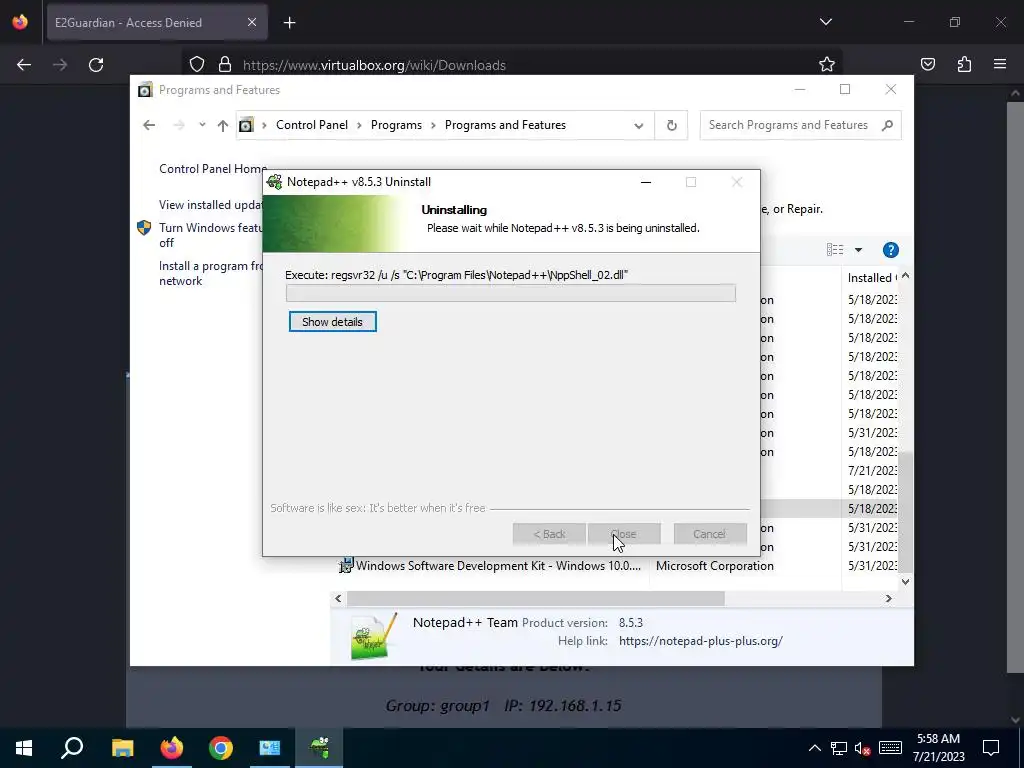Click Programs and Features breadcrumb segment
This screenshot has width=1024, height=768.
click(x=505, y=125)
